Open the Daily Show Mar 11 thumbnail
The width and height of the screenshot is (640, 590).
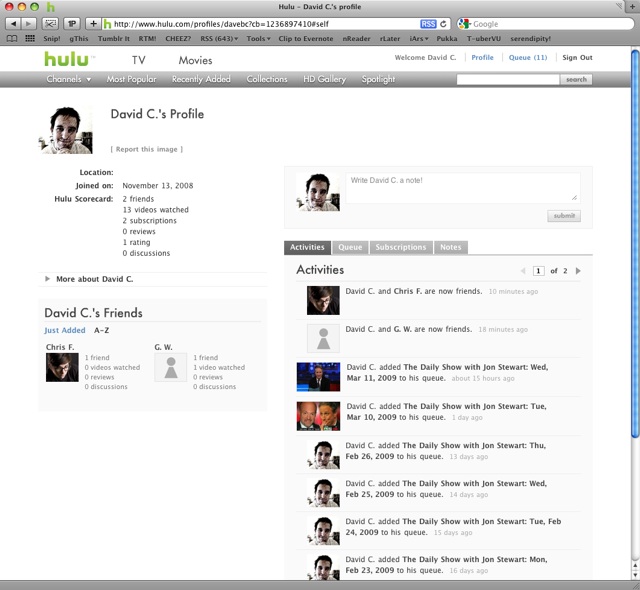click(318, 377)
